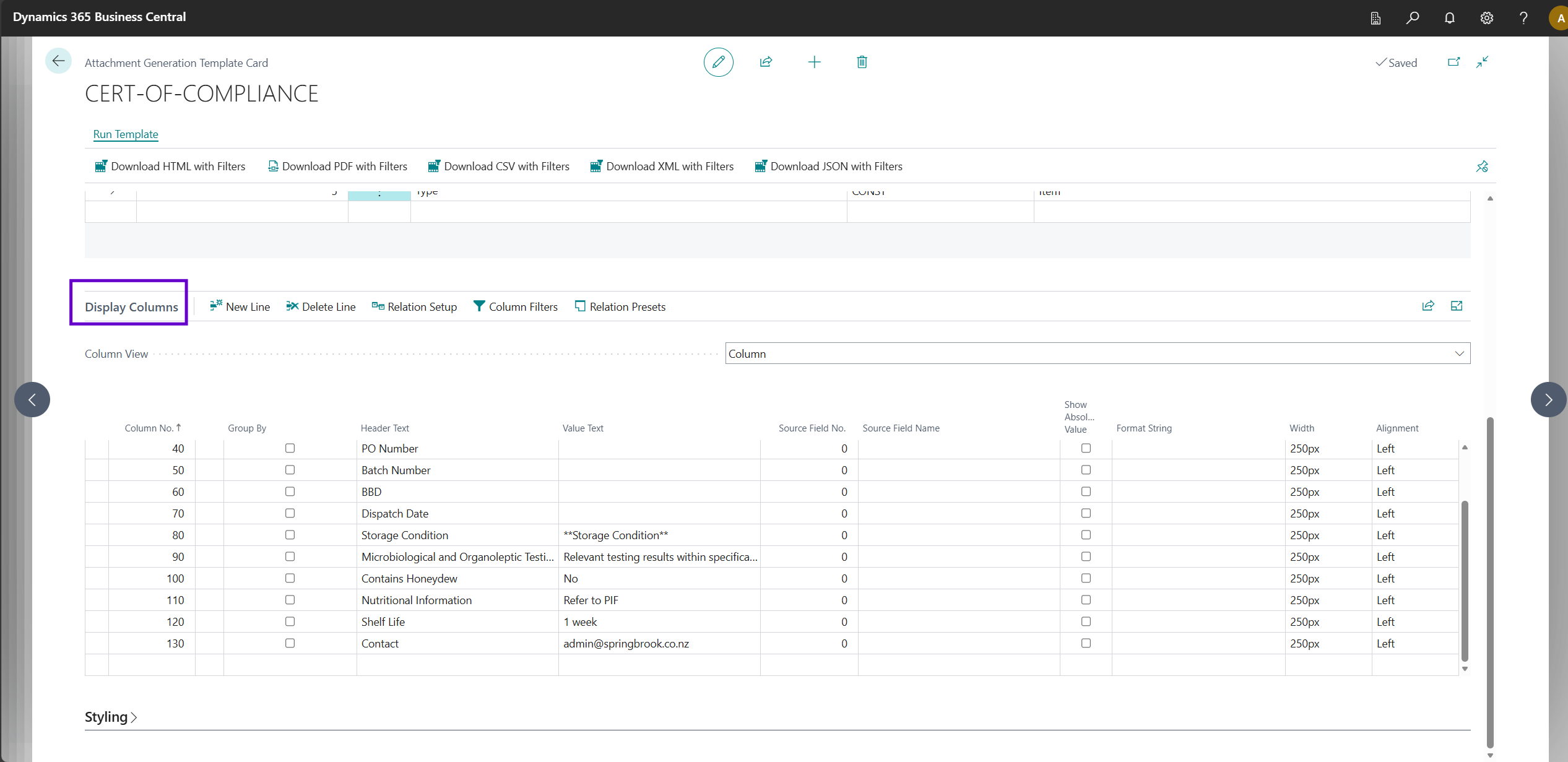Screen dimensions: 1568x762
Task: Download CSV with Filters
Action: (x=498, y=166)
